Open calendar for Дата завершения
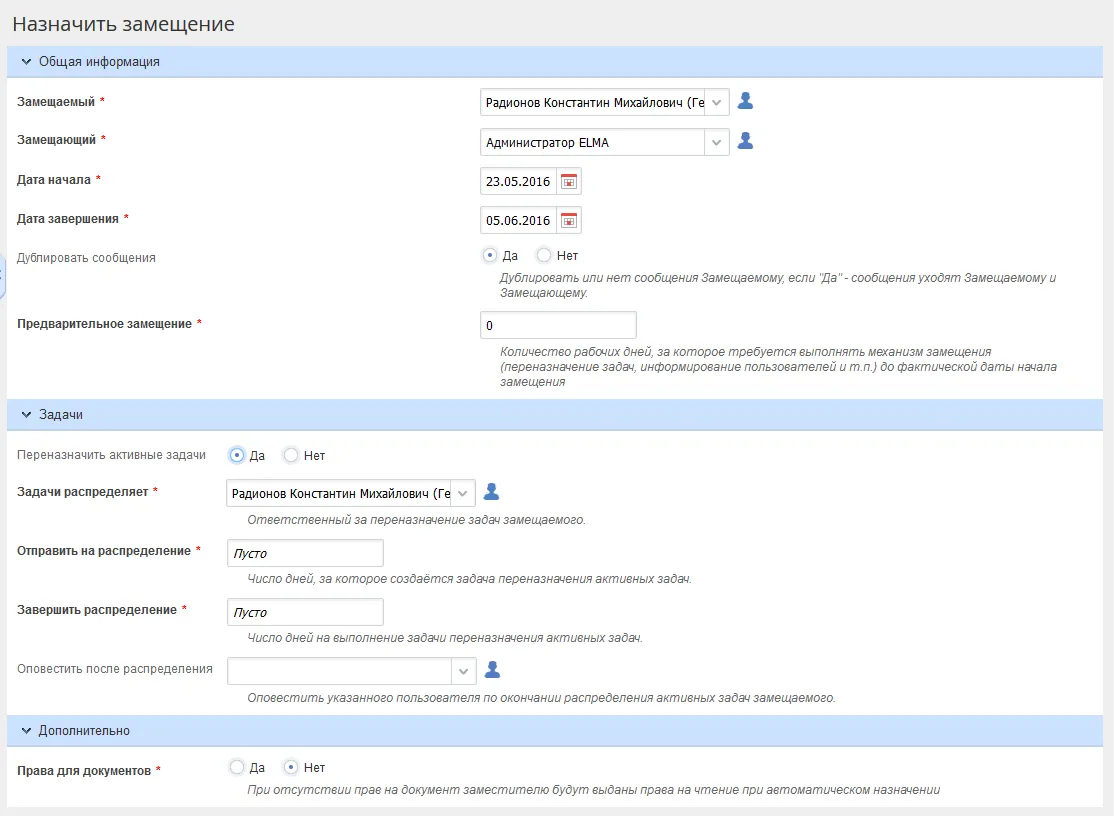 (569, 220)
